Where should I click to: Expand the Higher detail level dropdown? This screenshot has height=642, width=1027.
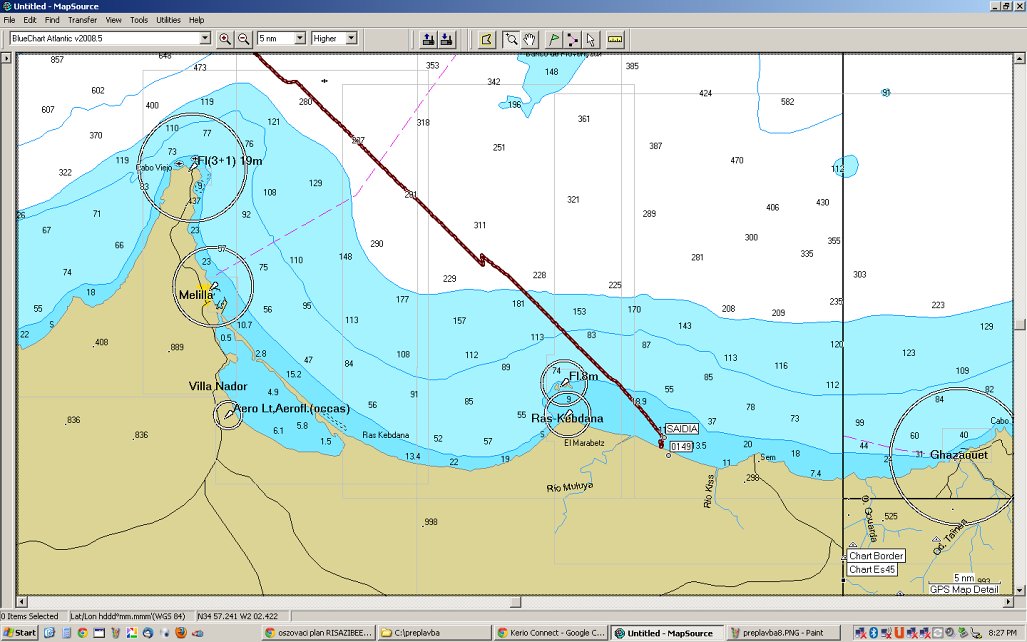(351, 38)
